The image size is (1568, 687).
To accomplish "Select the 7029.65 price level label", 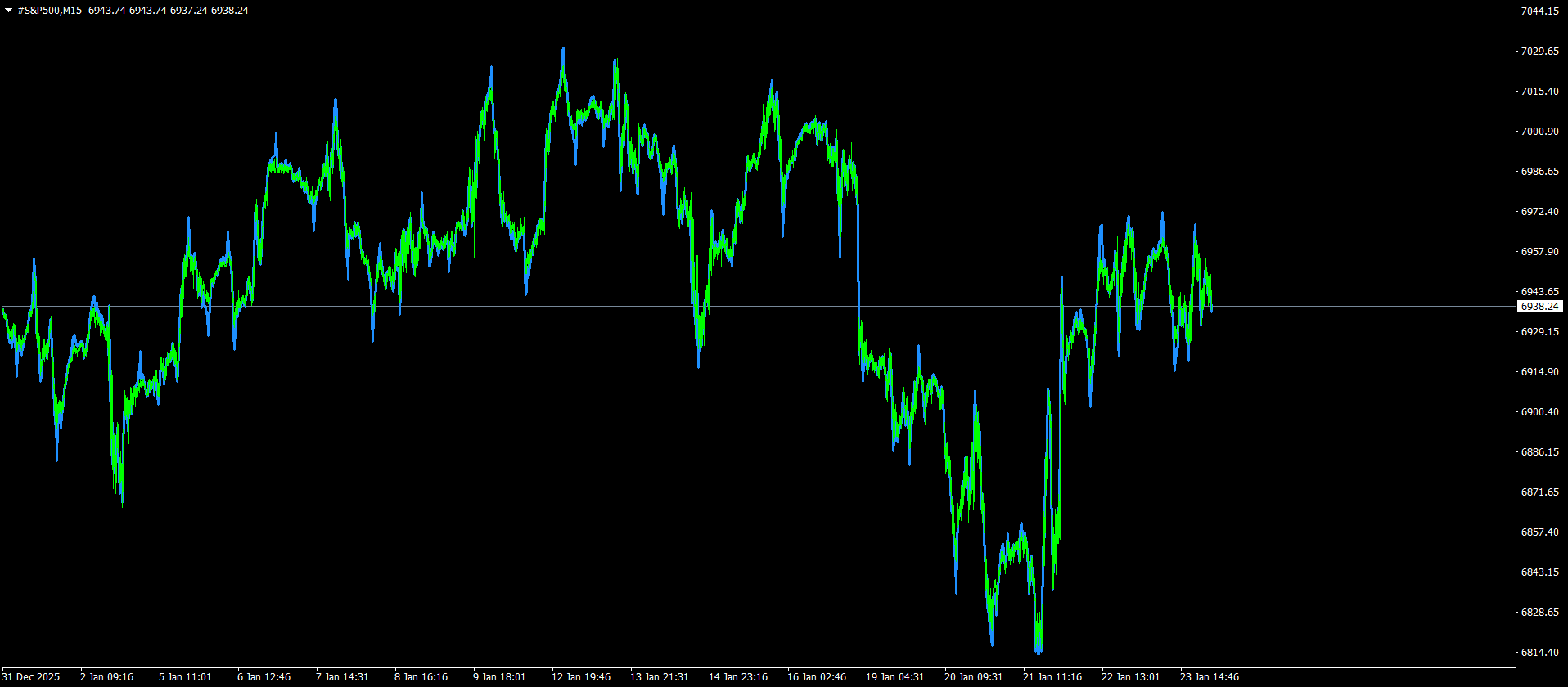I will pos(1539,52).
